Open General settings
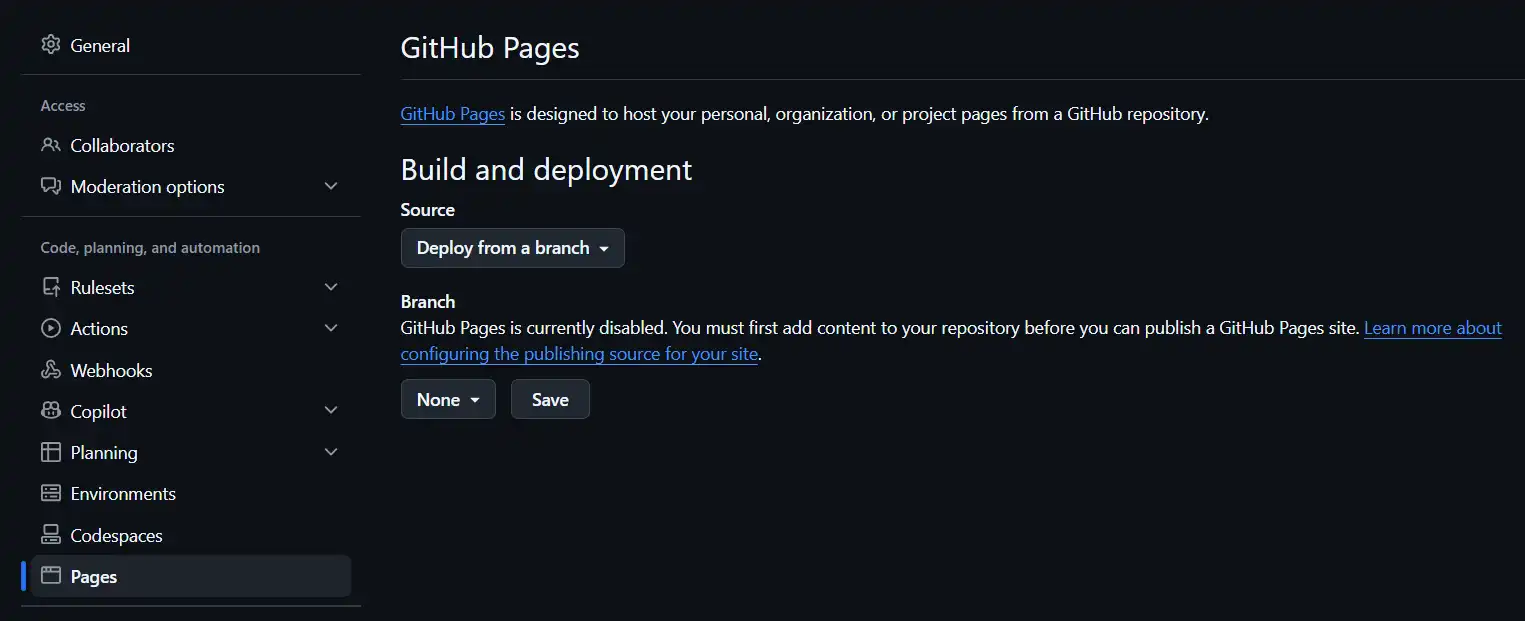The image size is (1525, 621). click(x=191, y=45)
